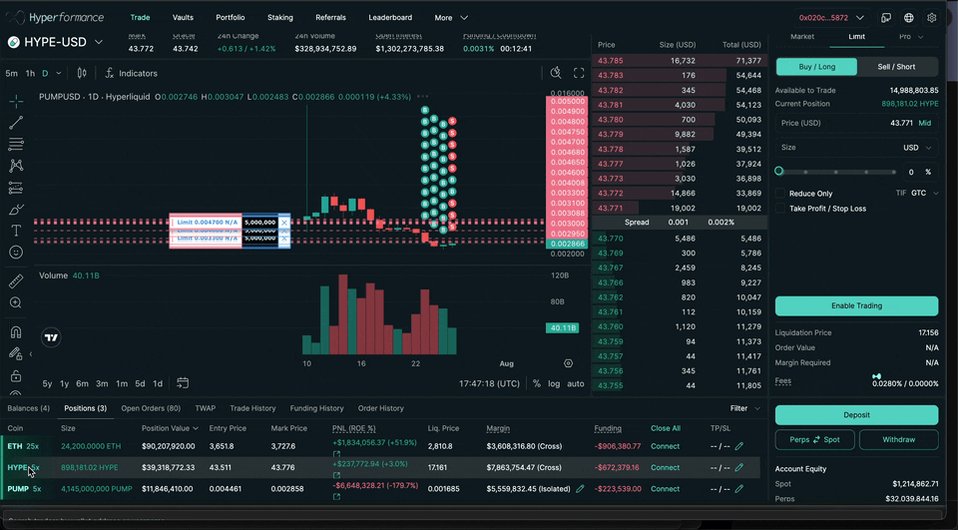Enable the Take Profit / Stop Loss checkbox

pos(780,208)
